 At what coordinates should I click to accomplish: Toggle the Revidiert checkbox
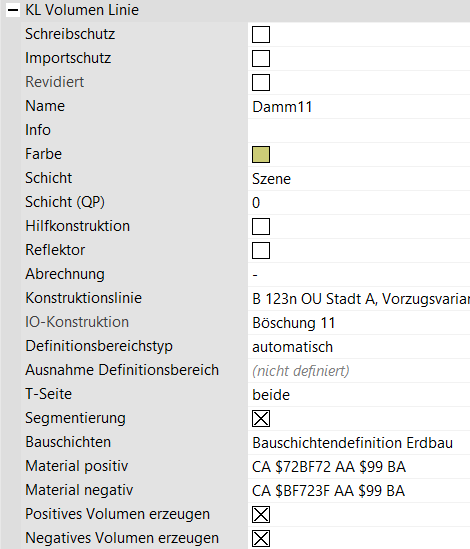(x=261, y=83)
